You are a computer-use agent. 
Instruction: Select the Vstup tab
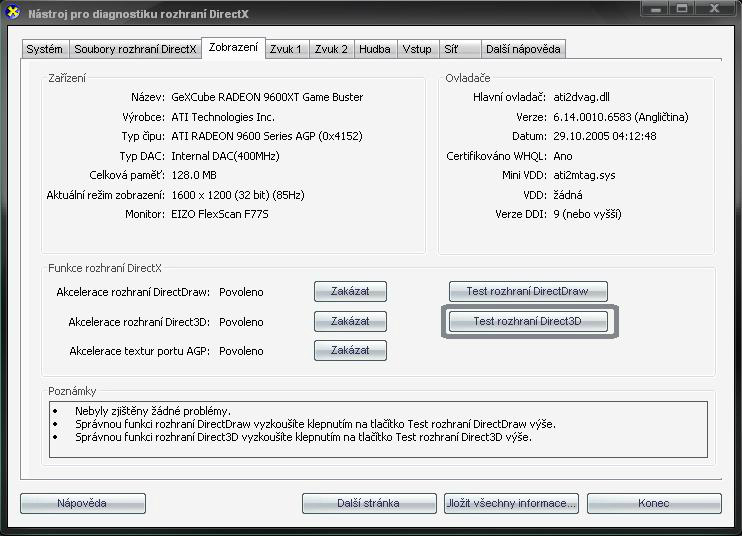click(x=417, y=49)
